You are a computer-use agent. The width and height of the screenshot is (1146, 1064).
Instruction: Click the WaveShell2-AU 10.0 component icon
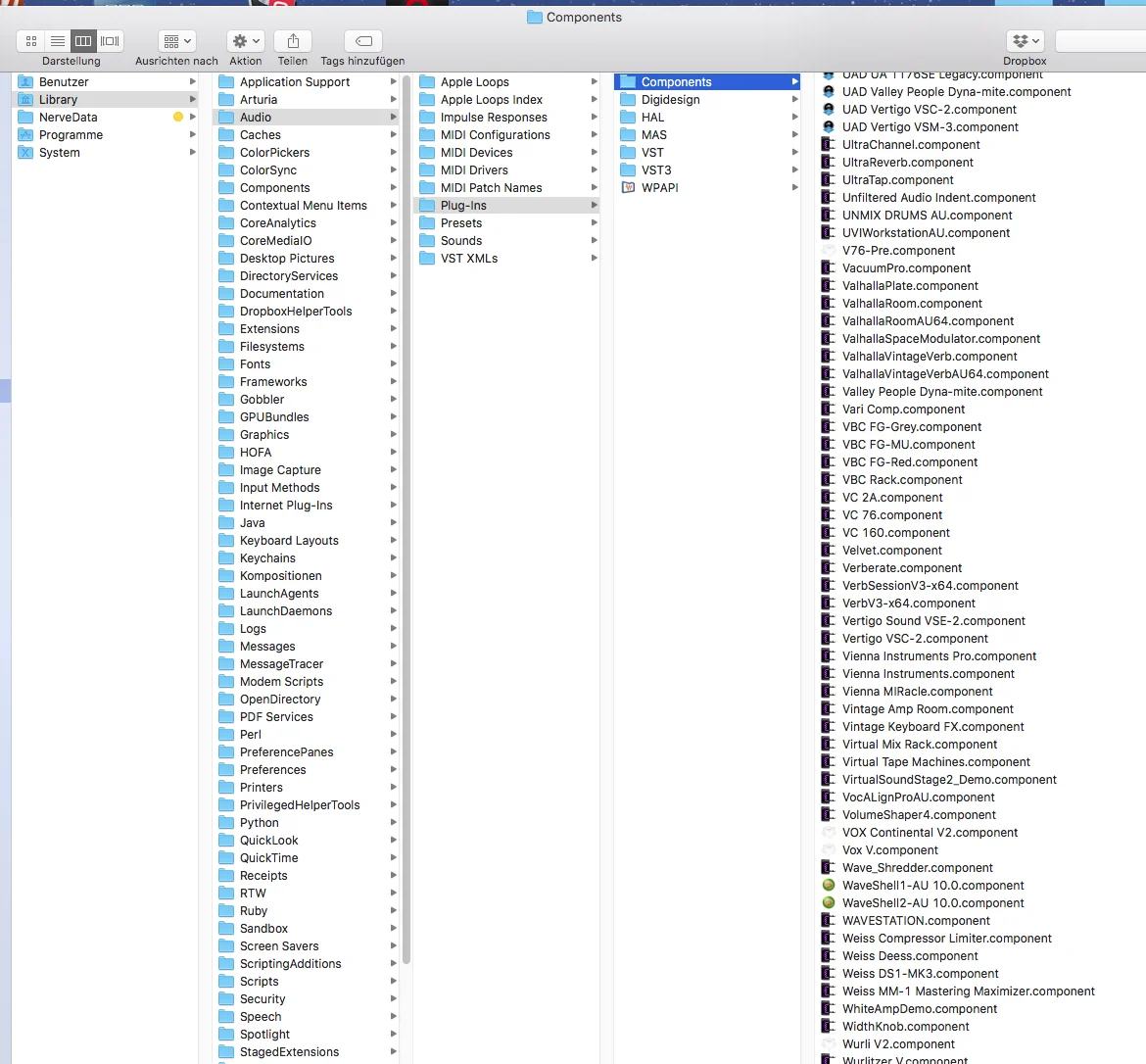pyautogui.click(x=828, y=902)
